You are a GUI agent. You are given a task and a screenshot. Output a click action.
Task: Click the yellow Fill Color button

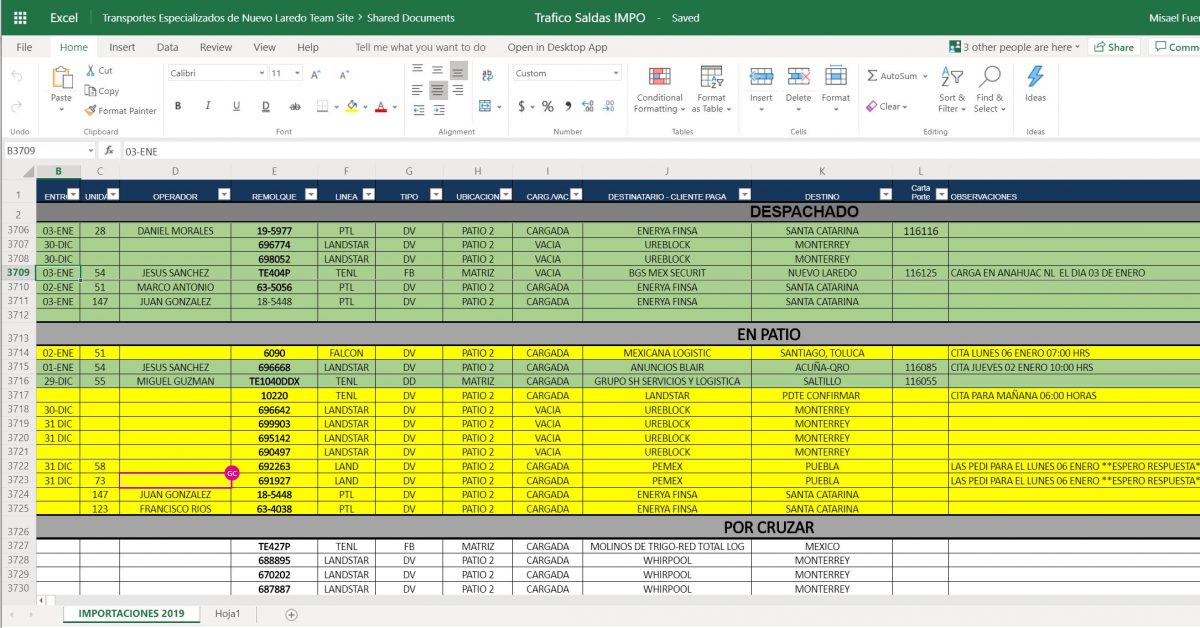pos(351,106)
